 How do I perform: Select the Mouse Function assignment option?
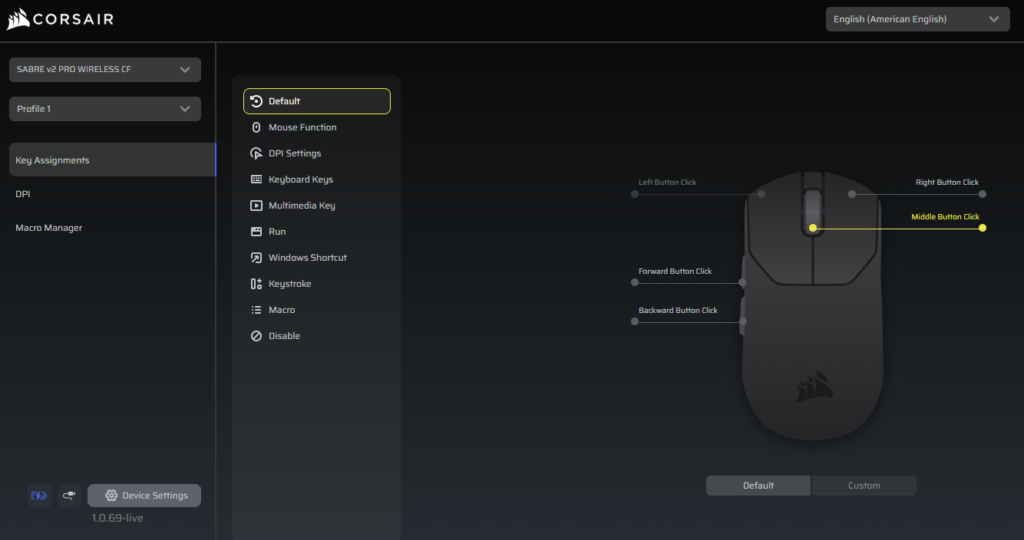pyautogui.click(x=302, y=127)
